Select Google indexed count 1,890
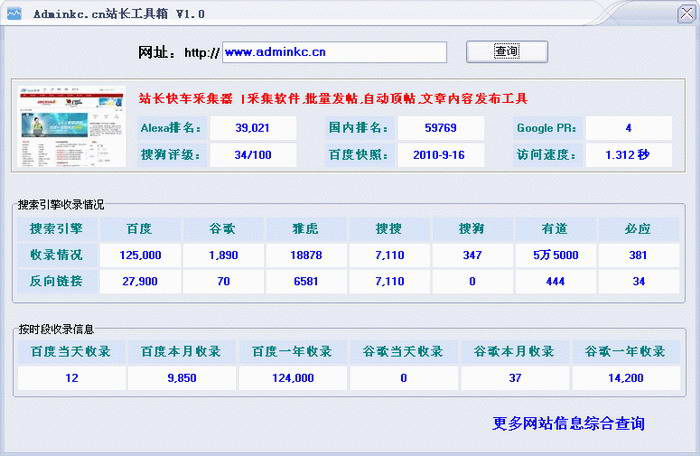 pos(223,255)
